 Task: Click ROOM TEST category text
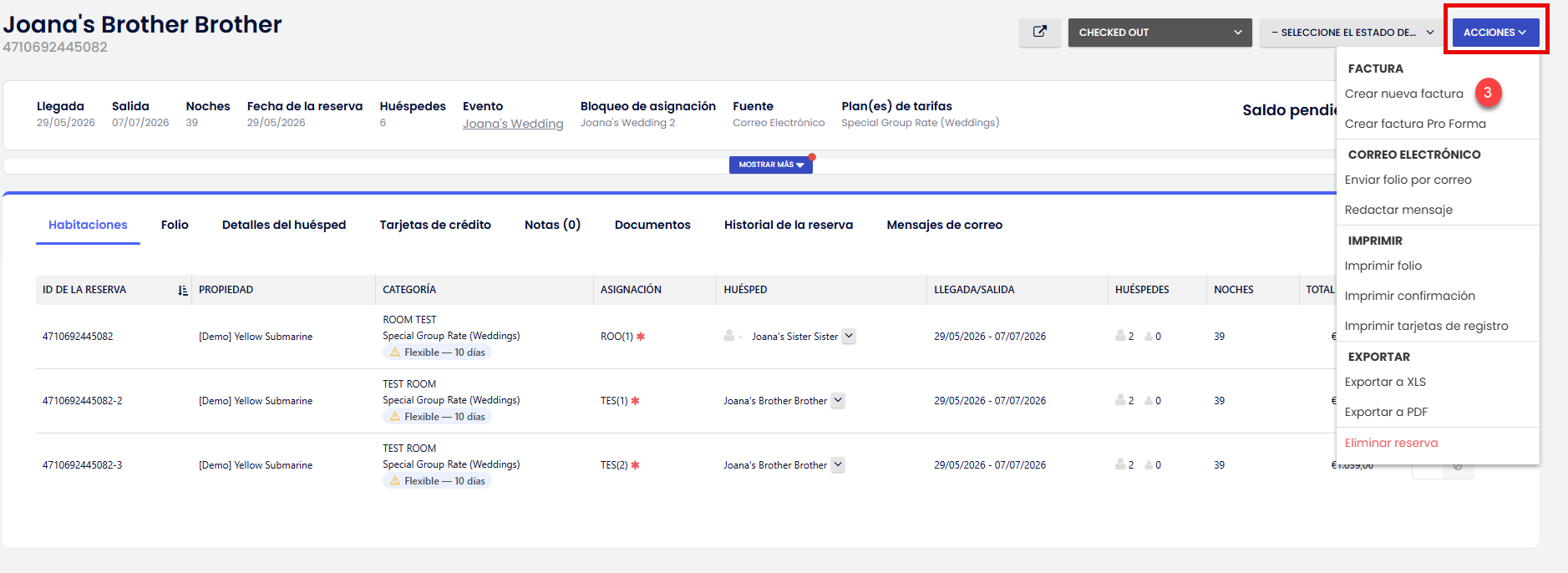point(409,320)
